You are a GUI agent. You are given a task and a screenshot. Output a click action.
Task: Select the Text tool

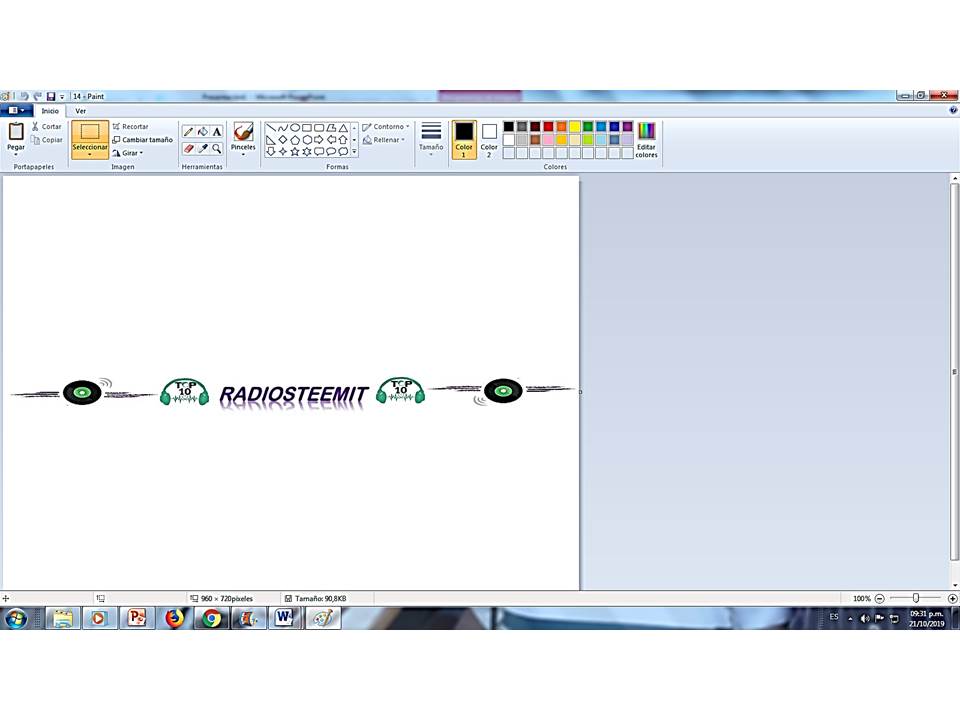coord(217,132)
